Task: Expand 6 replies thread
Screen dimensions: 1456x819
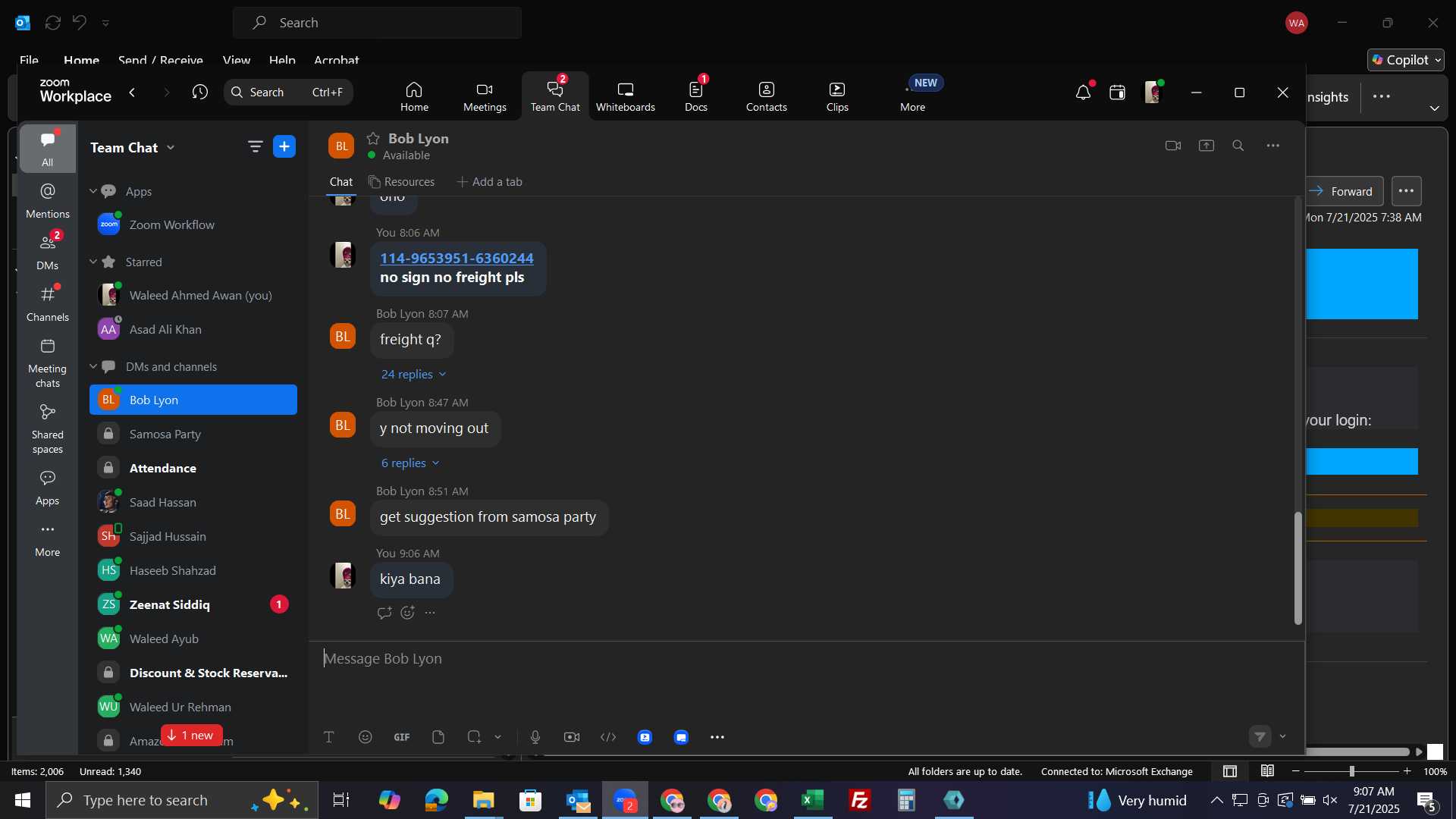Action: (409, 463)
